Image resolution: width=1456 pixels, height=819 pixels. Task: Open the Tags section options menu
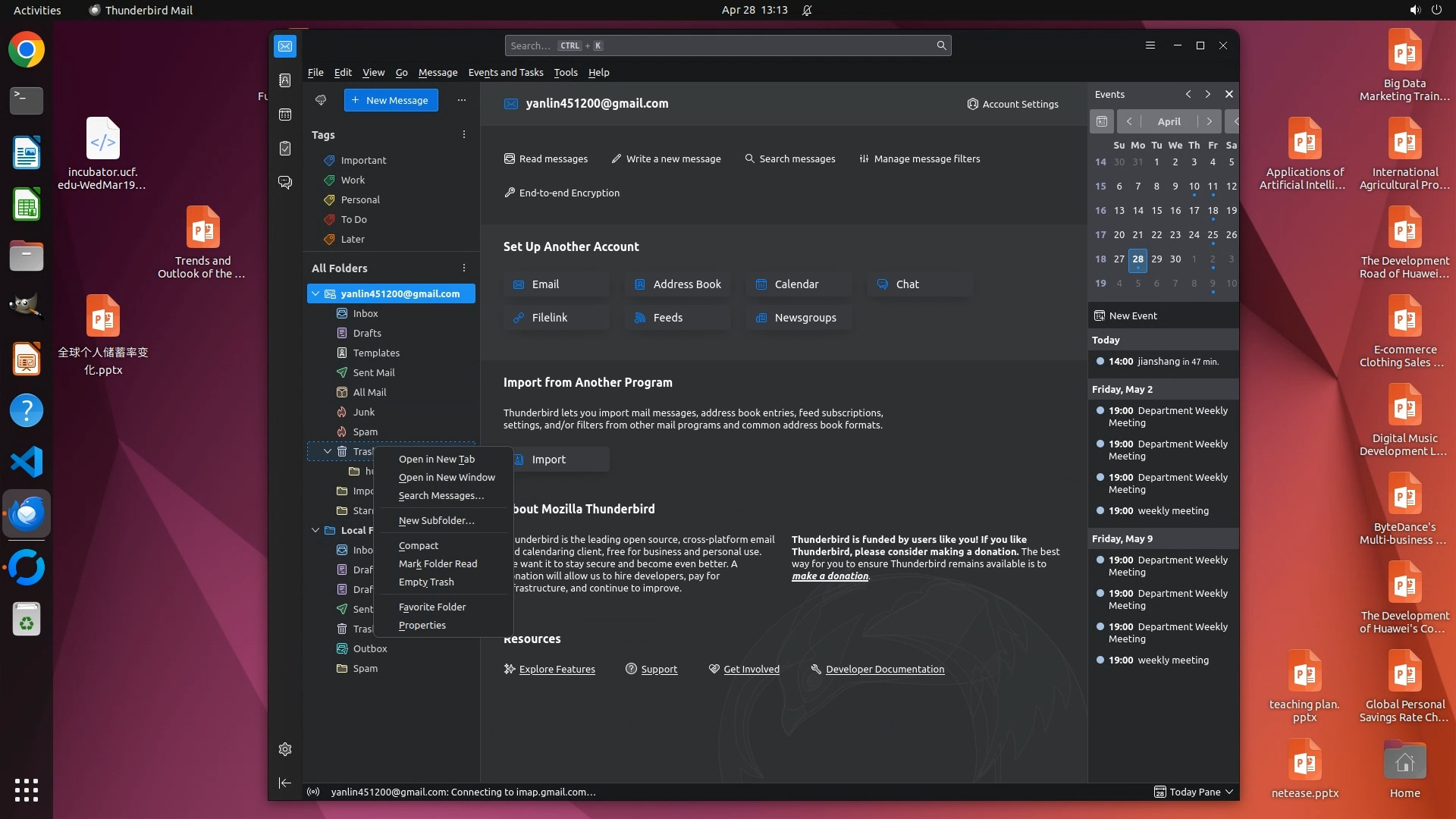[464, 134]
